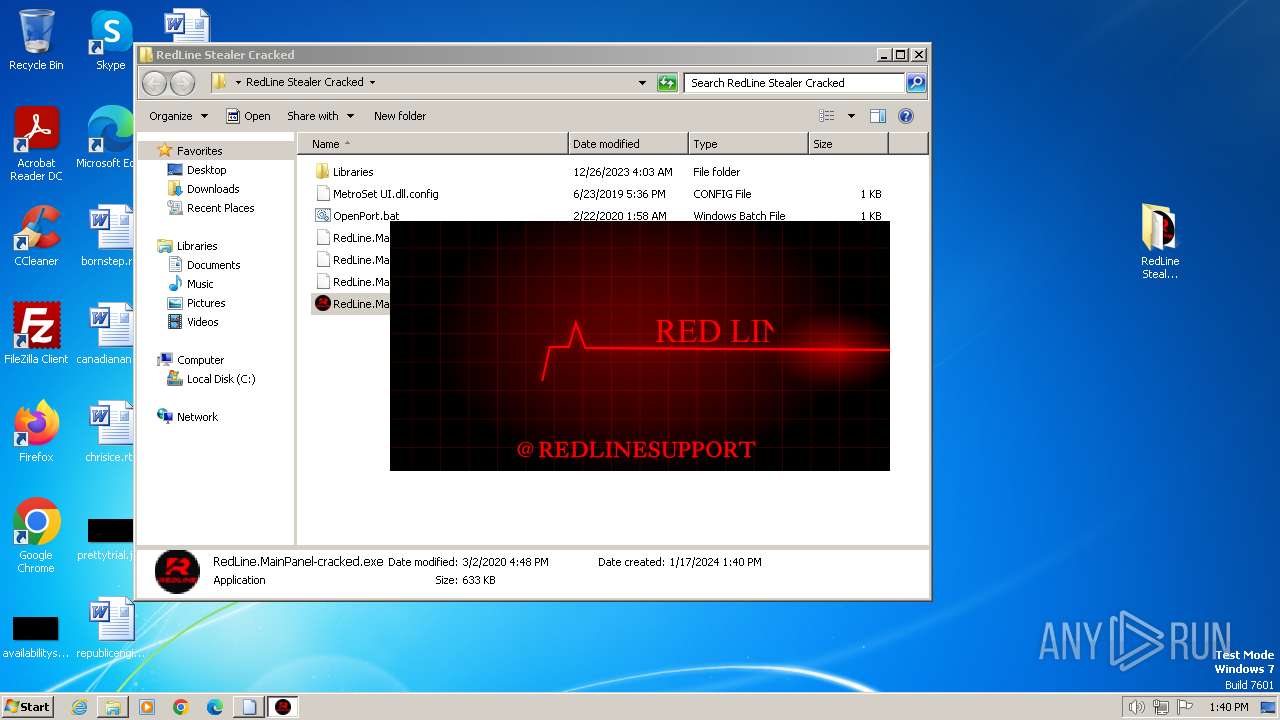This screenshot has height=720, width=1280.
Task: Open Music library in the navigation pane
Action: pyautogui.click(x=200, y=284)
